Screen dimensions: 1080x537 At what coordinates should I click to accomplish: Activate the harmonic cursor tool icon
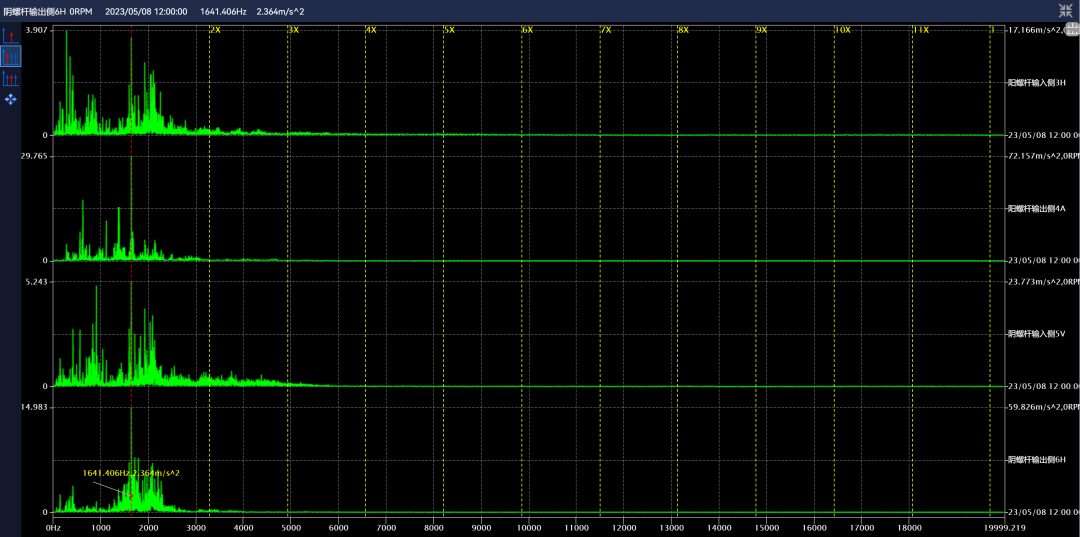pos(10,57)
